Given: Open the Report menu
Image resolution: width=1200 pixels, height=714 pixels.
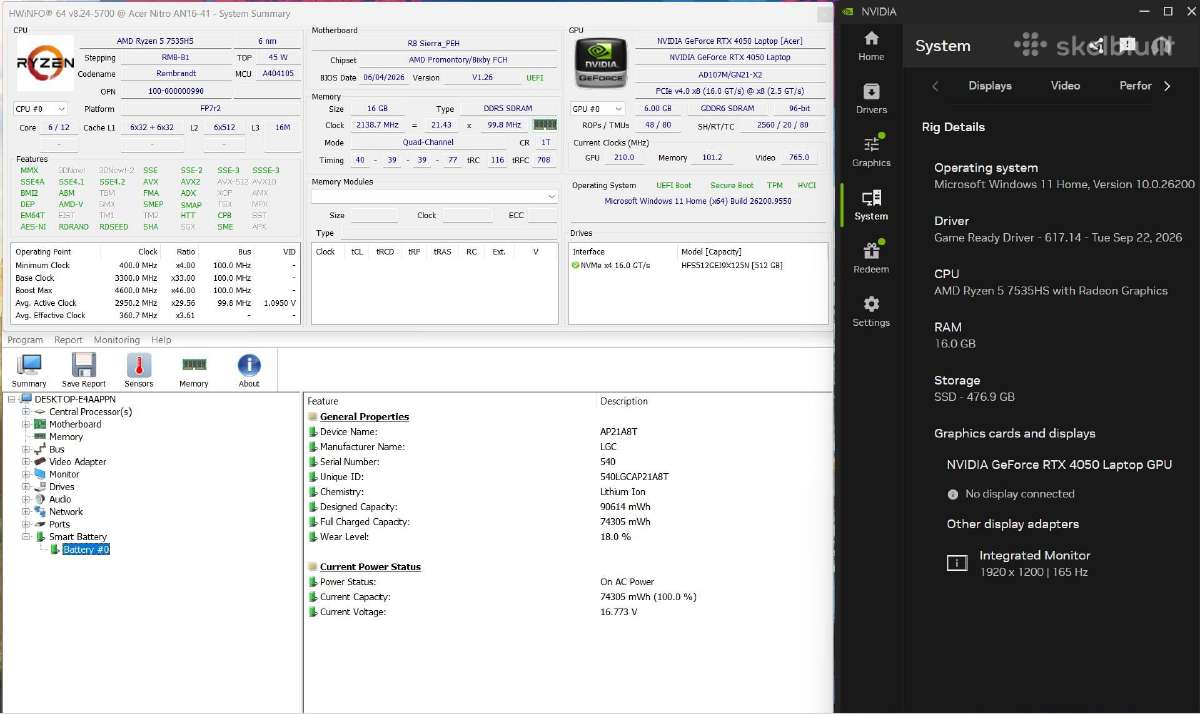Looking at the screenshot, I should (68, 340).
